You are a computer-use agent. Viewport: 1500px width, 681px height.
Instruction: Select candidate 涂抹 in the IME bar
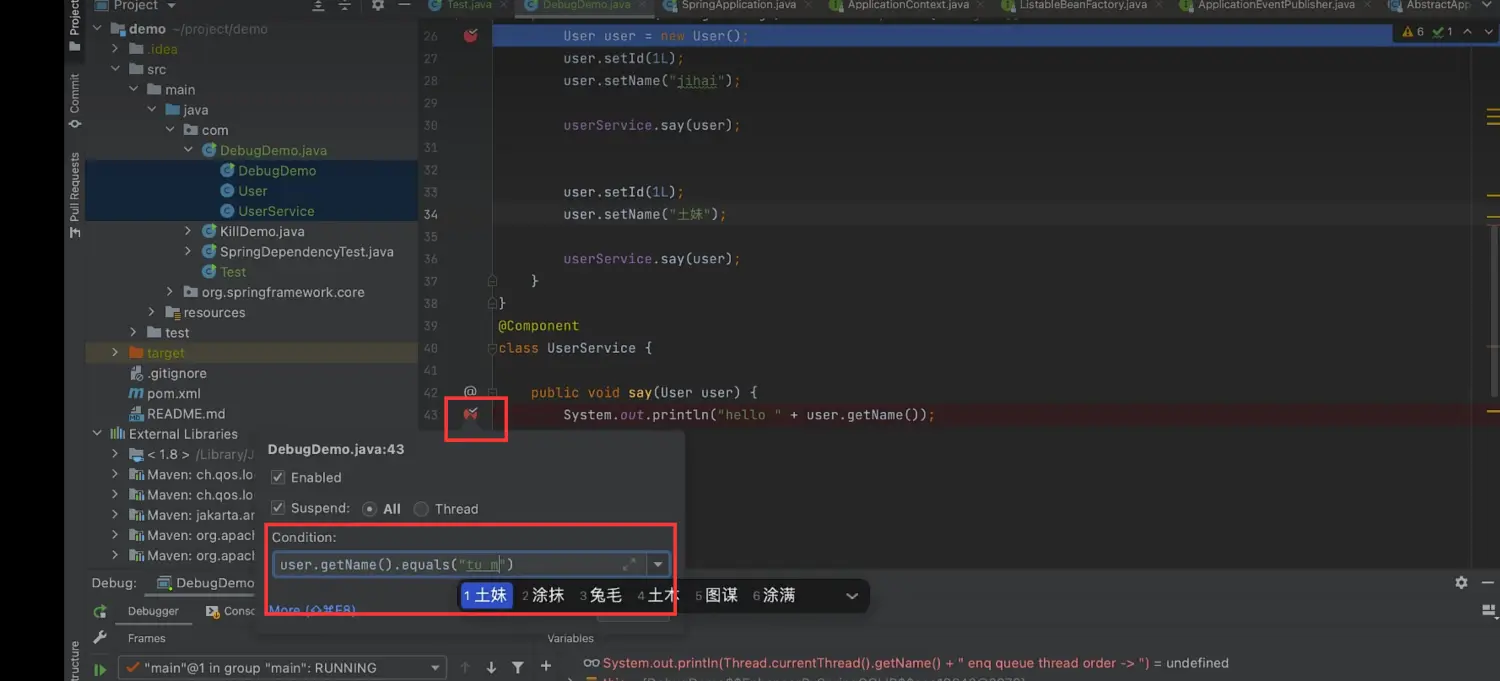click(x=543, y=595)
